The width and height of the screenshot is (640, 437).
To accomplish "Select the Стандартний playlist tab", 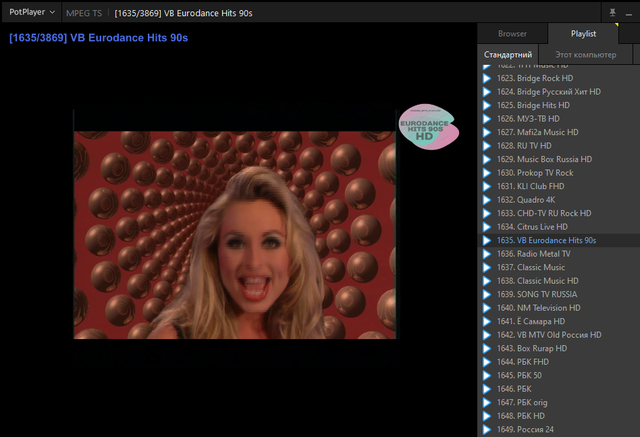I will [508, 55].
